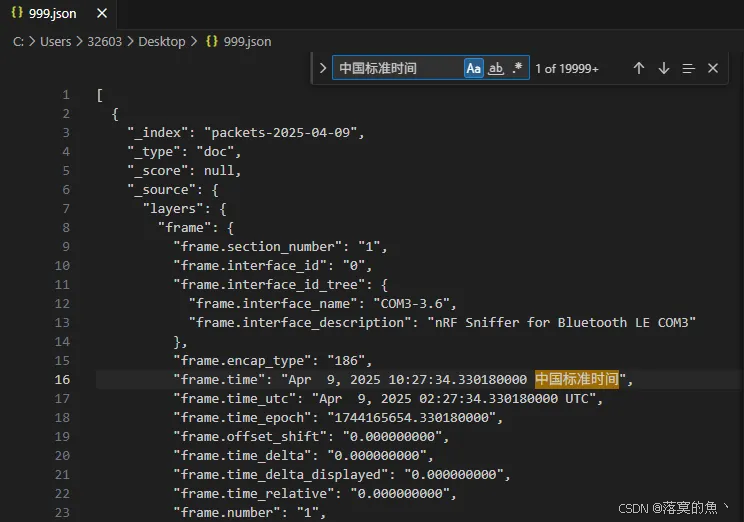Go to next match arrow

664,68
